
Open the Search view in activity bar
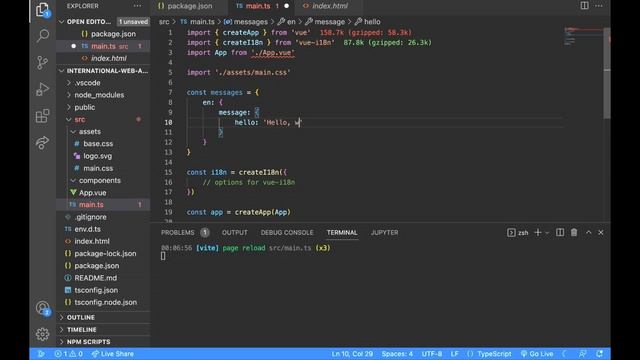42,36
